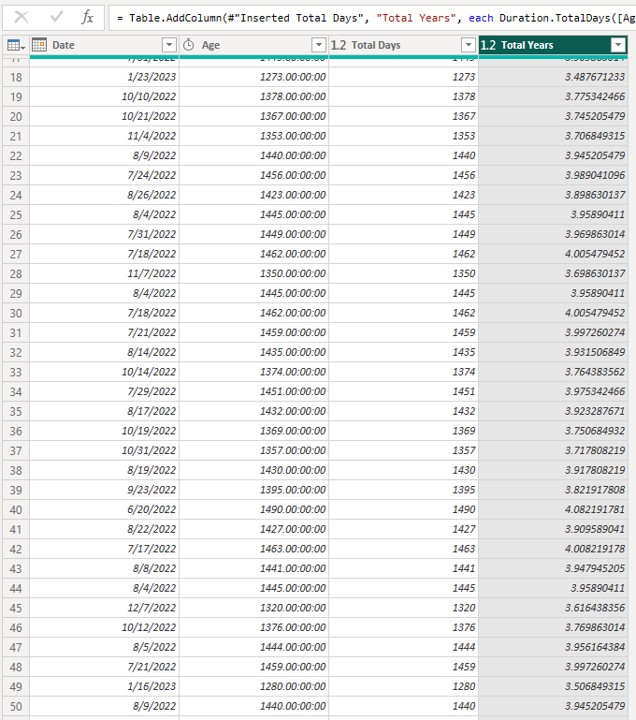Click Total Years cell 3.989041096

click(553, 175)
